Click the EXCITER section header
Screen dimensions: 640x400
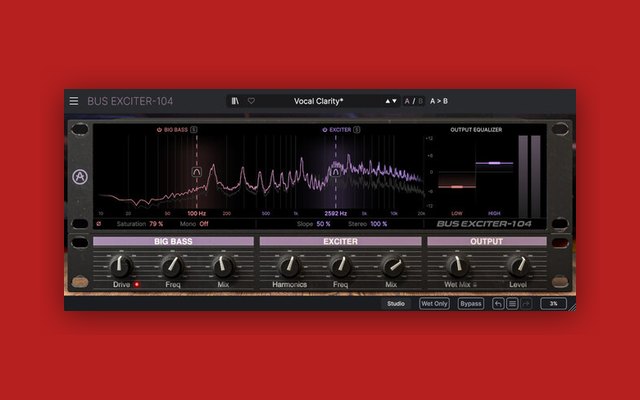pos(340,241)
